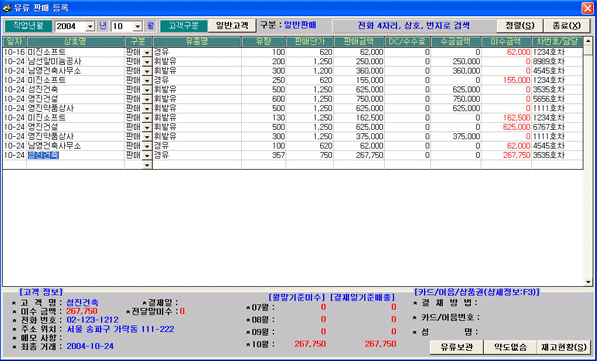
Task: Click the 상호명 column header
Action: click(x=76, y=42)
